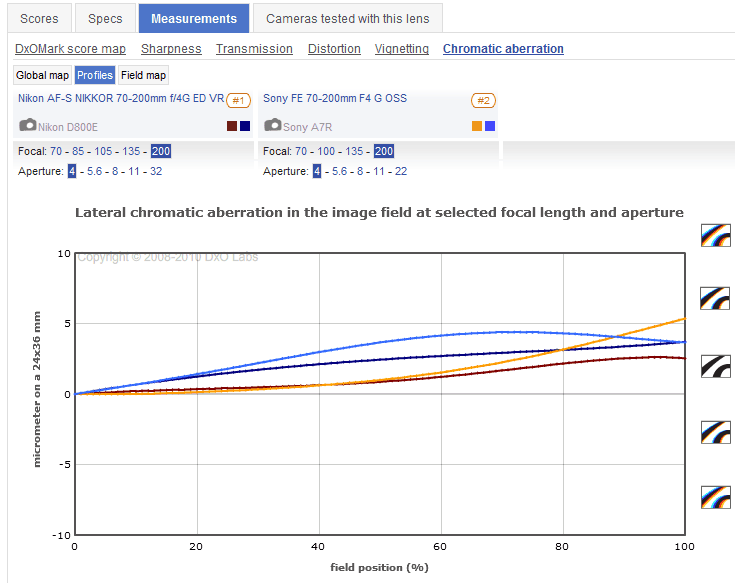The image size is (735, 583).
Task: Select the Profiles view button
Action: click(x=94, y=75)
